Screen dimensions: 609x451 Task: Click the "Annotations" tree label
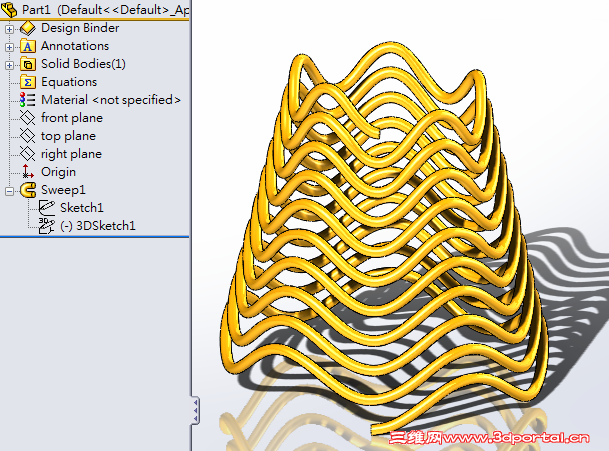(x=75, y=46)
